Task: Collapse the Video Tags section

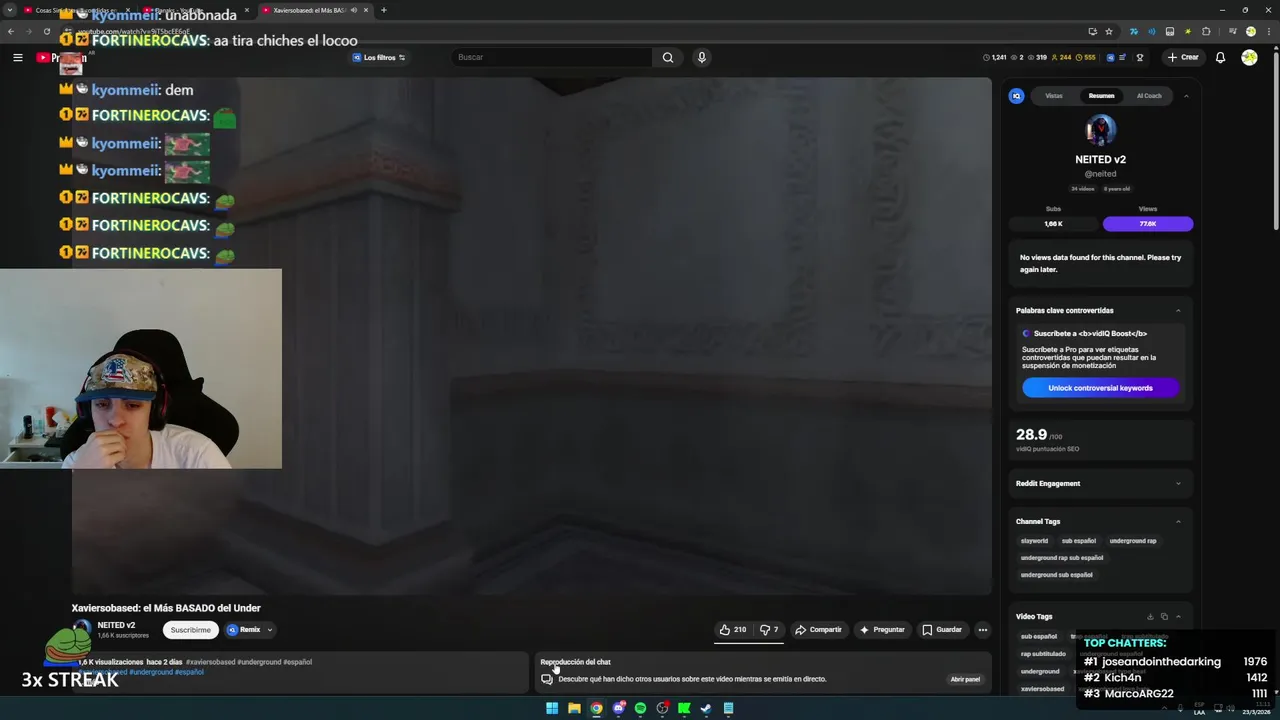Action: point(1178,616)
